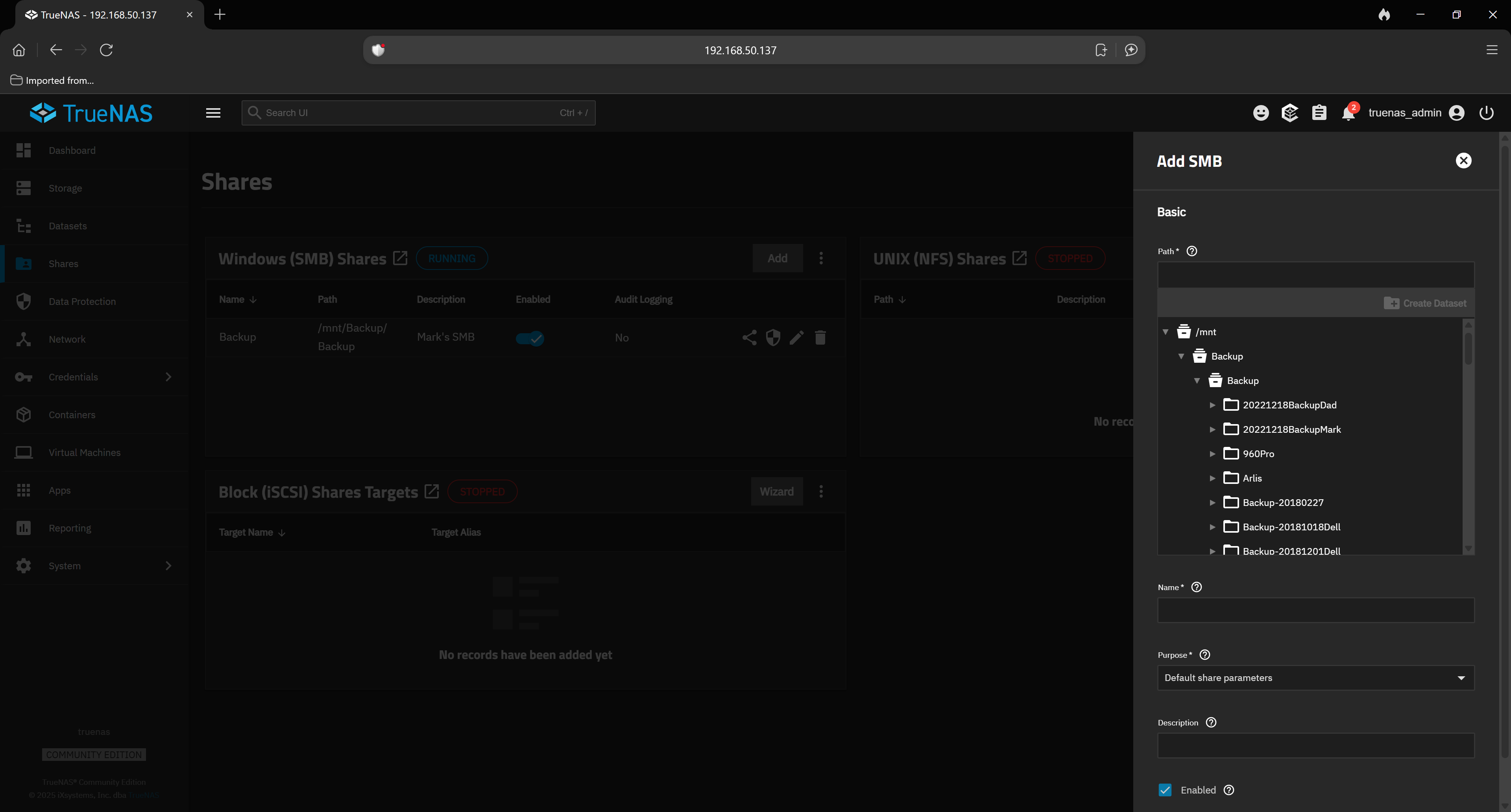Click the Create Dataset button

point(1425,303)
